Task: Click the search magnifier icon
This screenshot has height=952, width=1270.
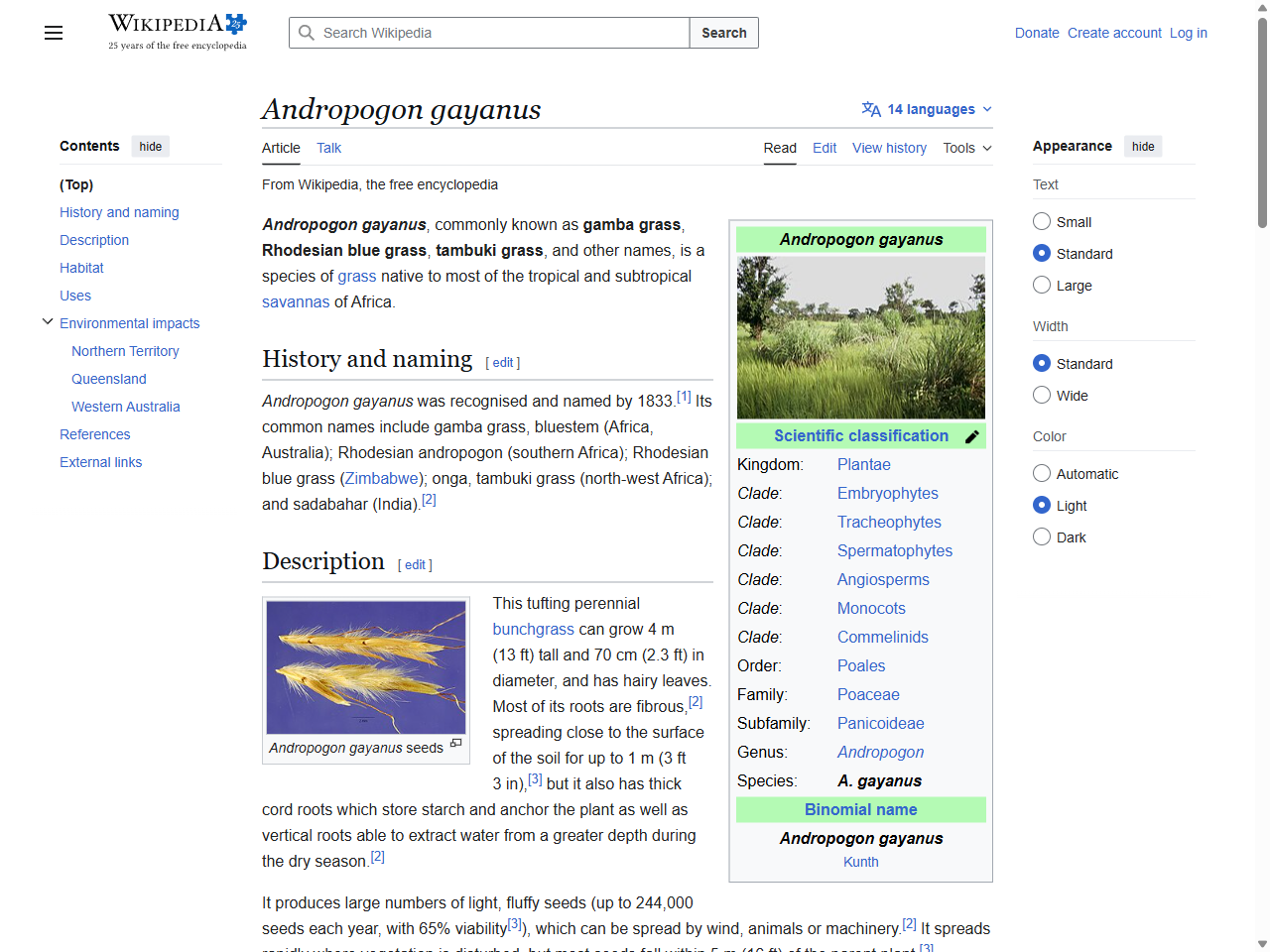Action: pos(307,33)
